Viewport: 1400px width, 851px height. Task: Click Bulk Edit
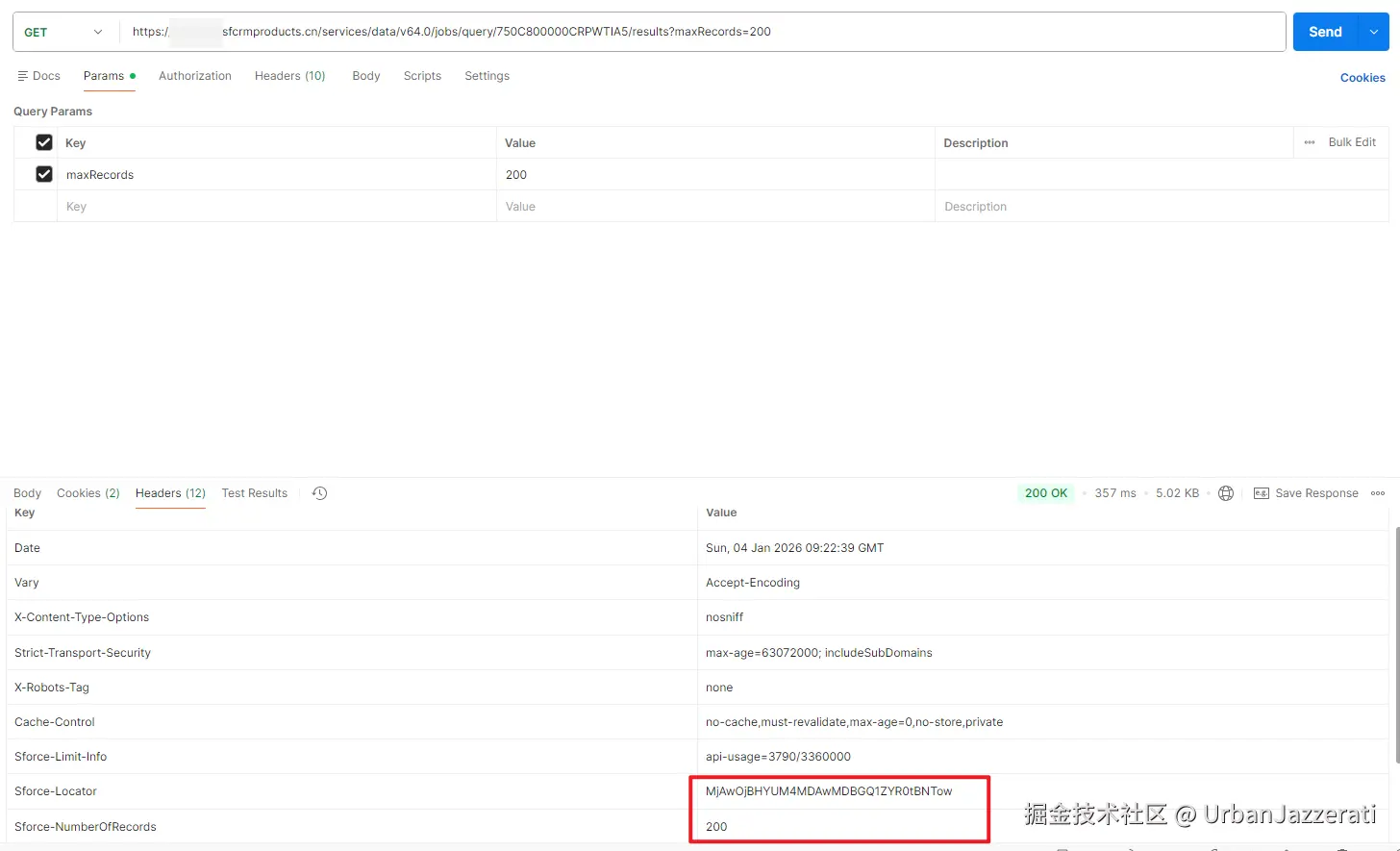(x=1352, y=142)
